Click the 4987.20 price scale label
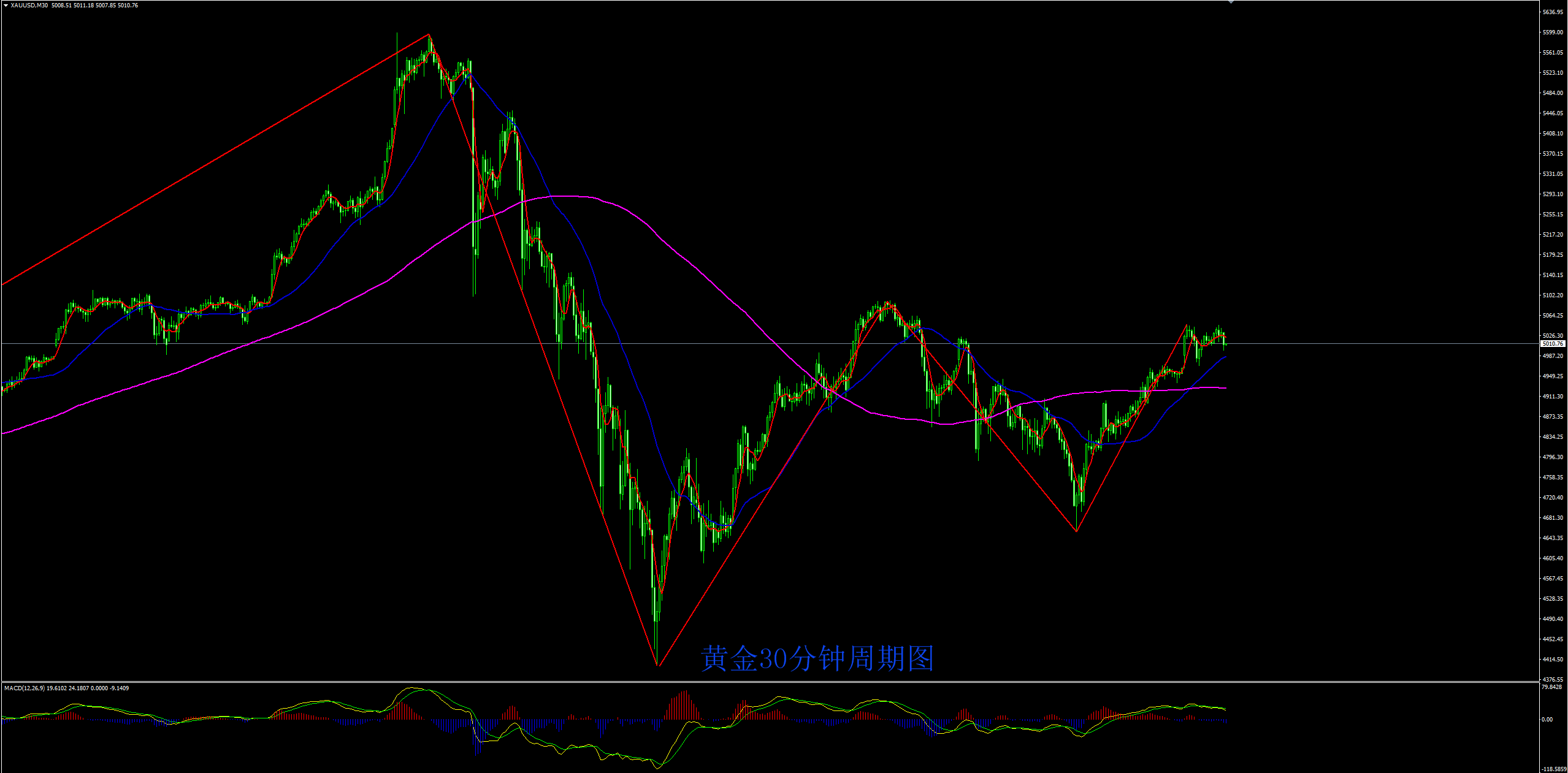 pos(1553,356)
